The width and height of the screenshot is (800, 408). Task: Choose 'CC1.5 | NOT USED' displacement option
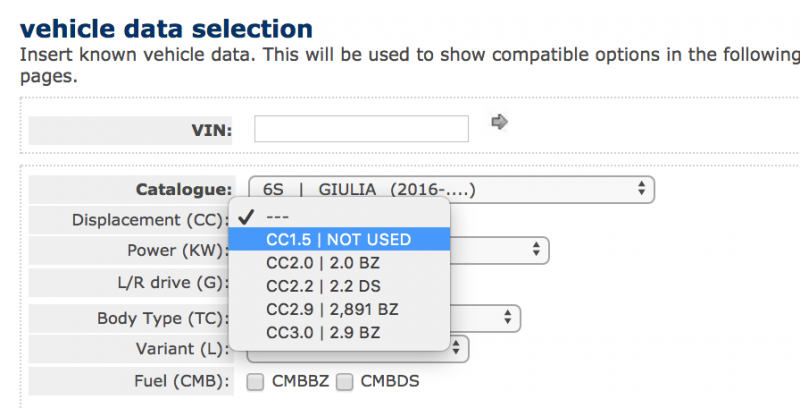[x=340, y=239]
